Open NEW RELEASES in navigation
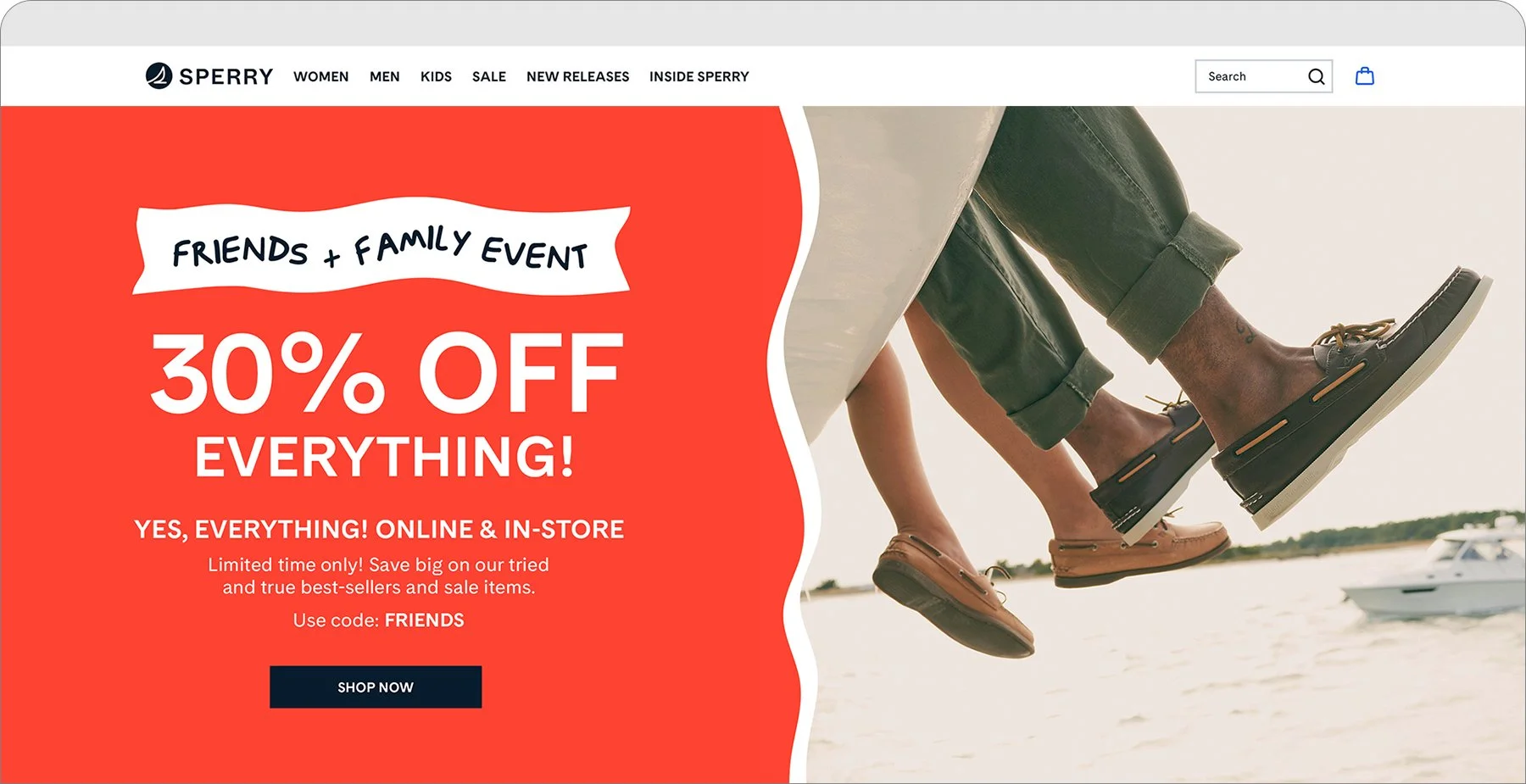 coord(577,76)
